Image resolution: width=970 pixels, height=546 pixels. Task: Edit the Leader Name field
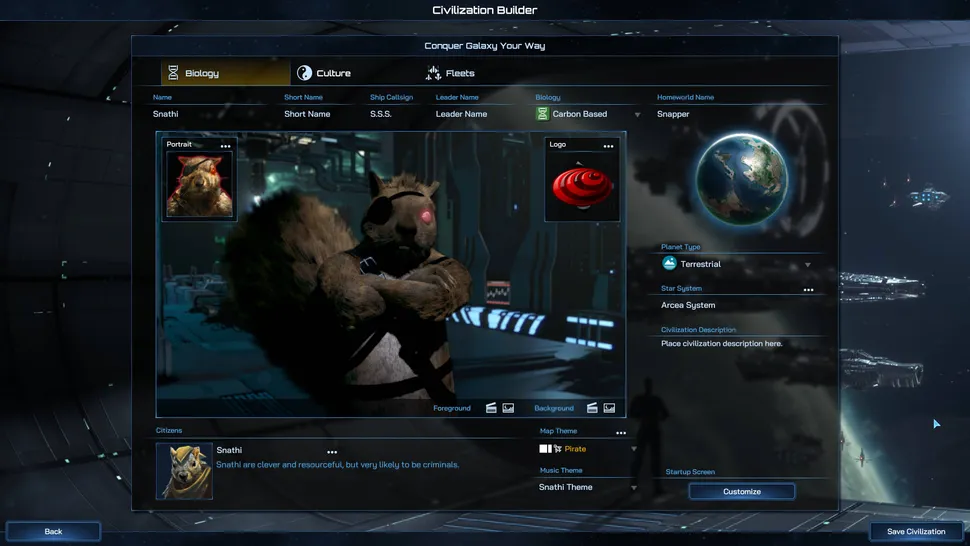point(479,114)
